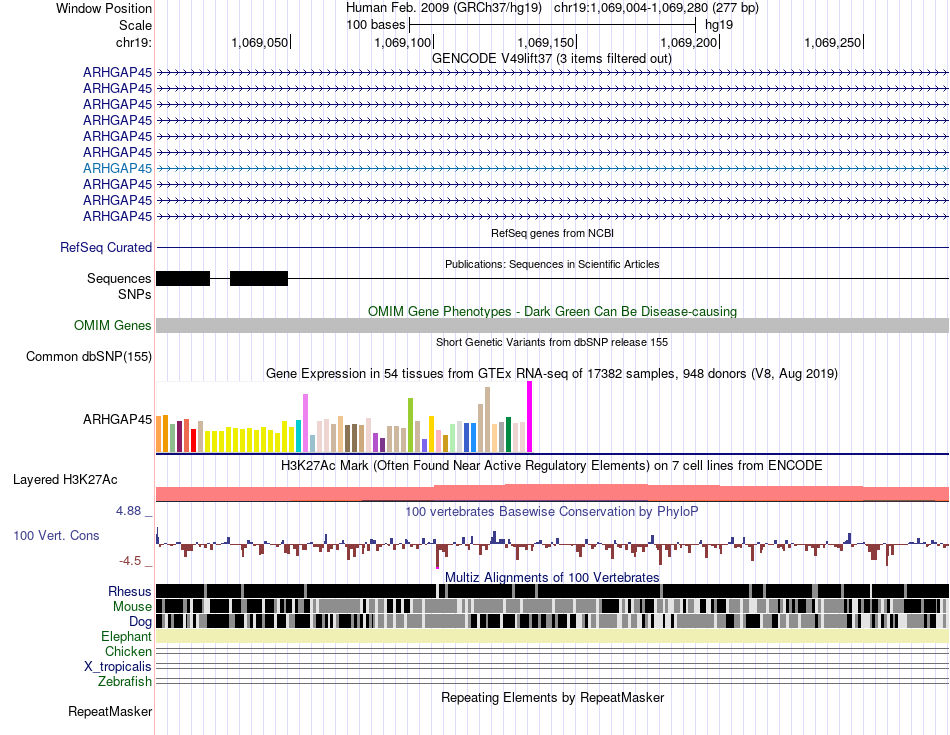This screenshot has height=735, width=950.
Task: Click the cyan GTEx expression bar
Action: pos(298,436)
